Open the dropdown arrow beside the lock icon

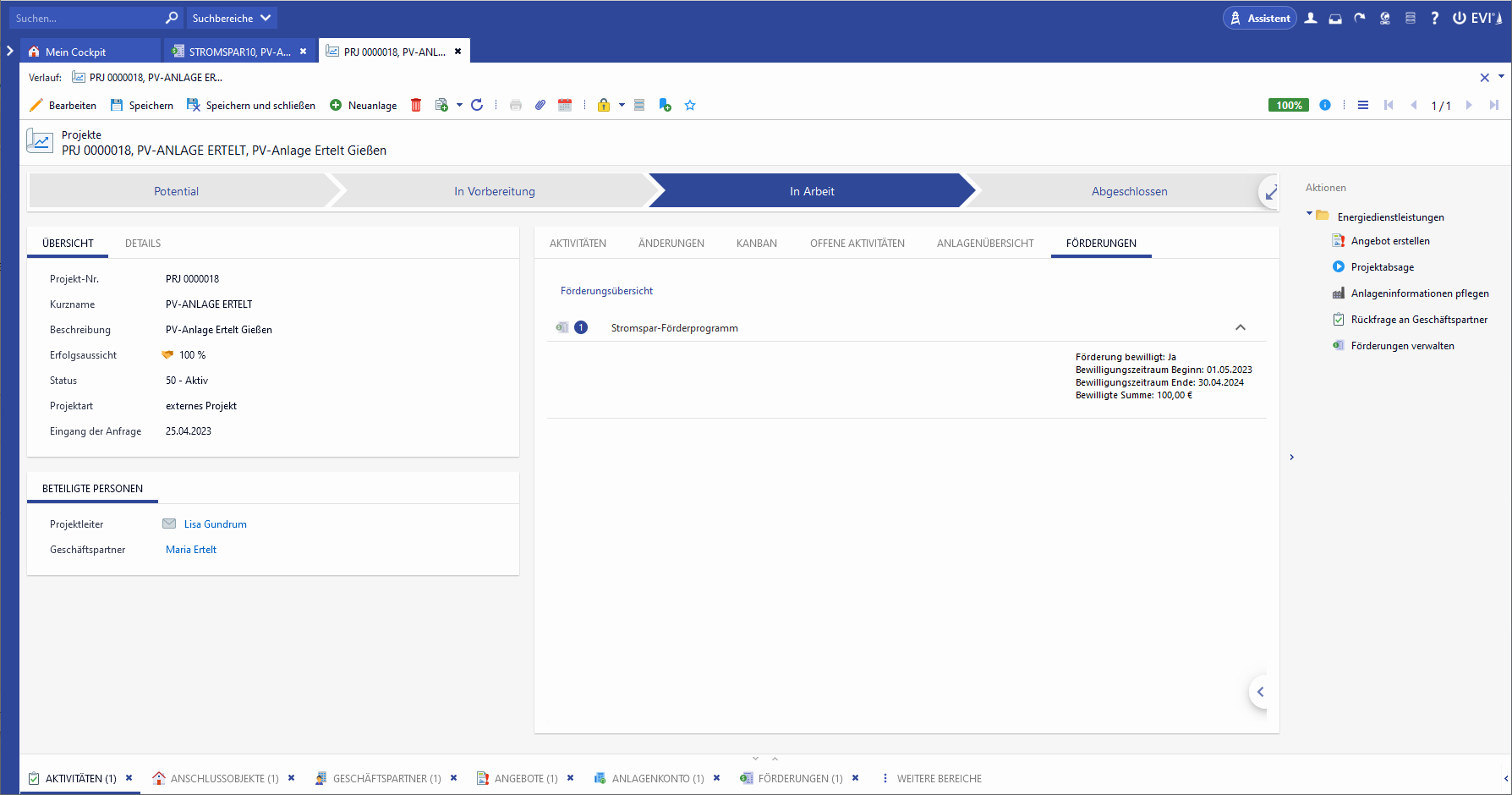click(622, 106)
